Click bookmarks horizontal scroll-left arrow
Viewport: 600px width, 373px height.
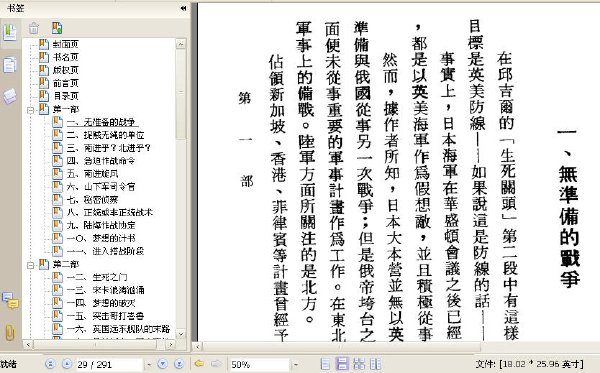(x=28, y=345)
